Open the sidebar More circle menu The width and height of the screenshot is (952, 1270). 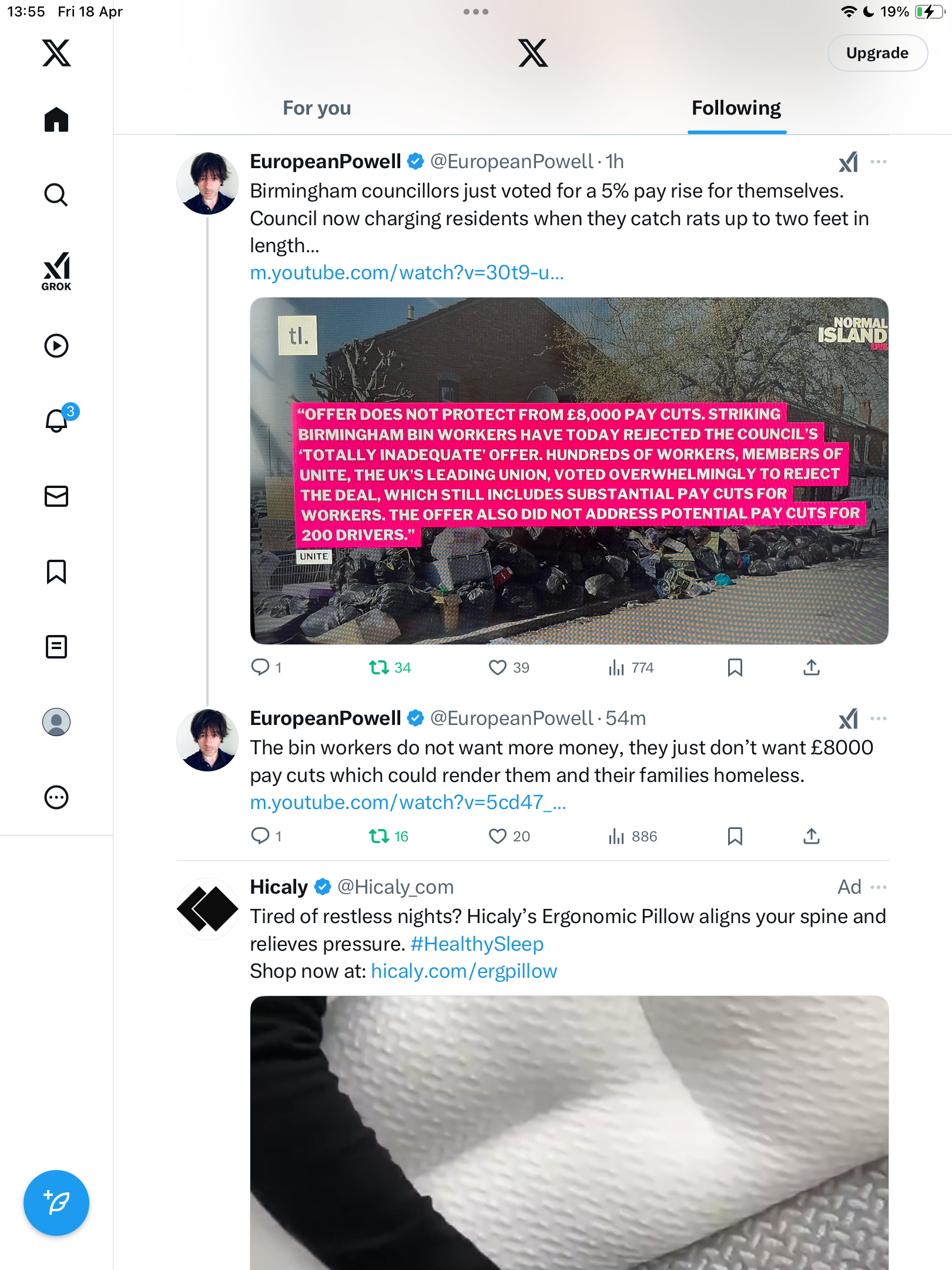(56, 797)
